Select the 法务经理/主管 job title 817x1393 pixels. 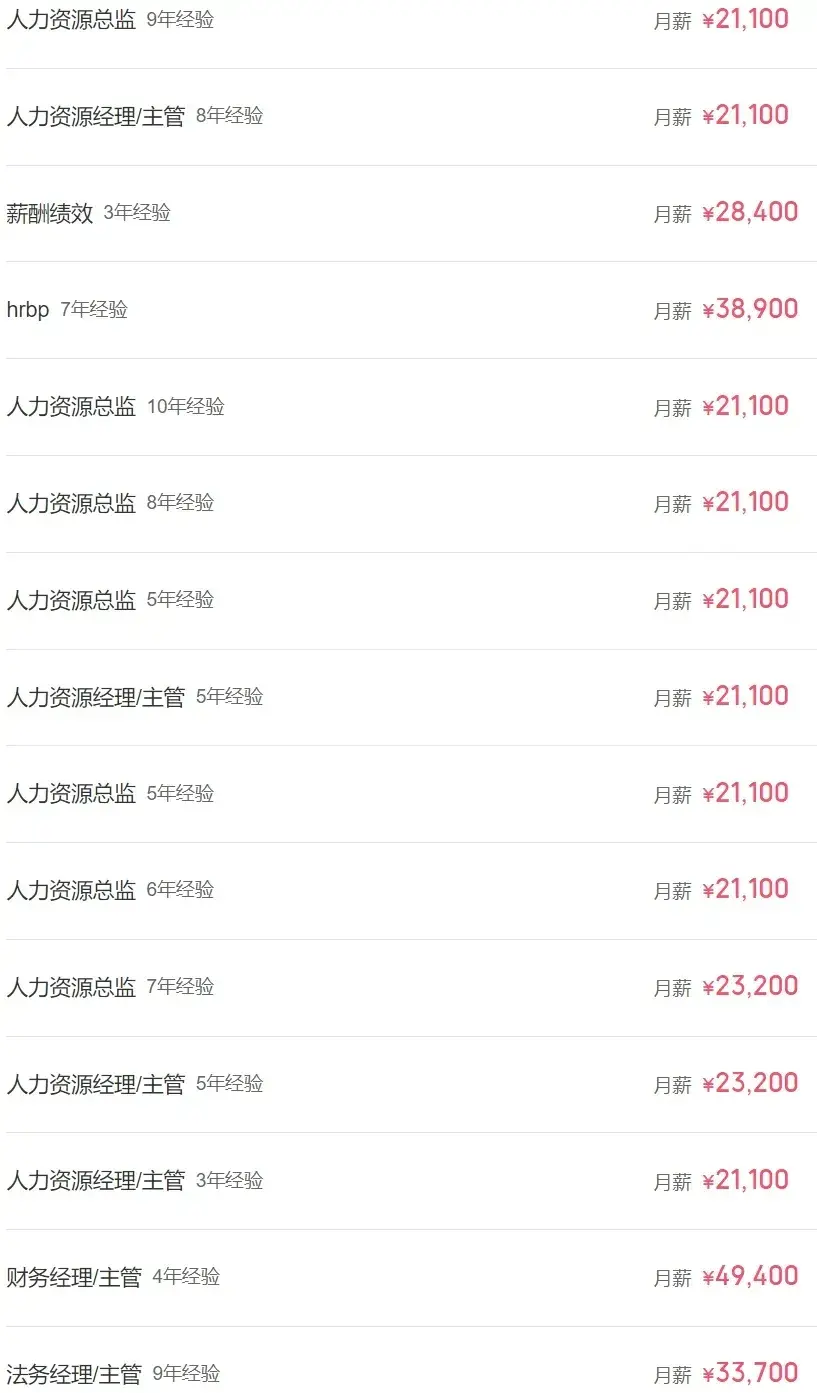tap(74, 1374)
